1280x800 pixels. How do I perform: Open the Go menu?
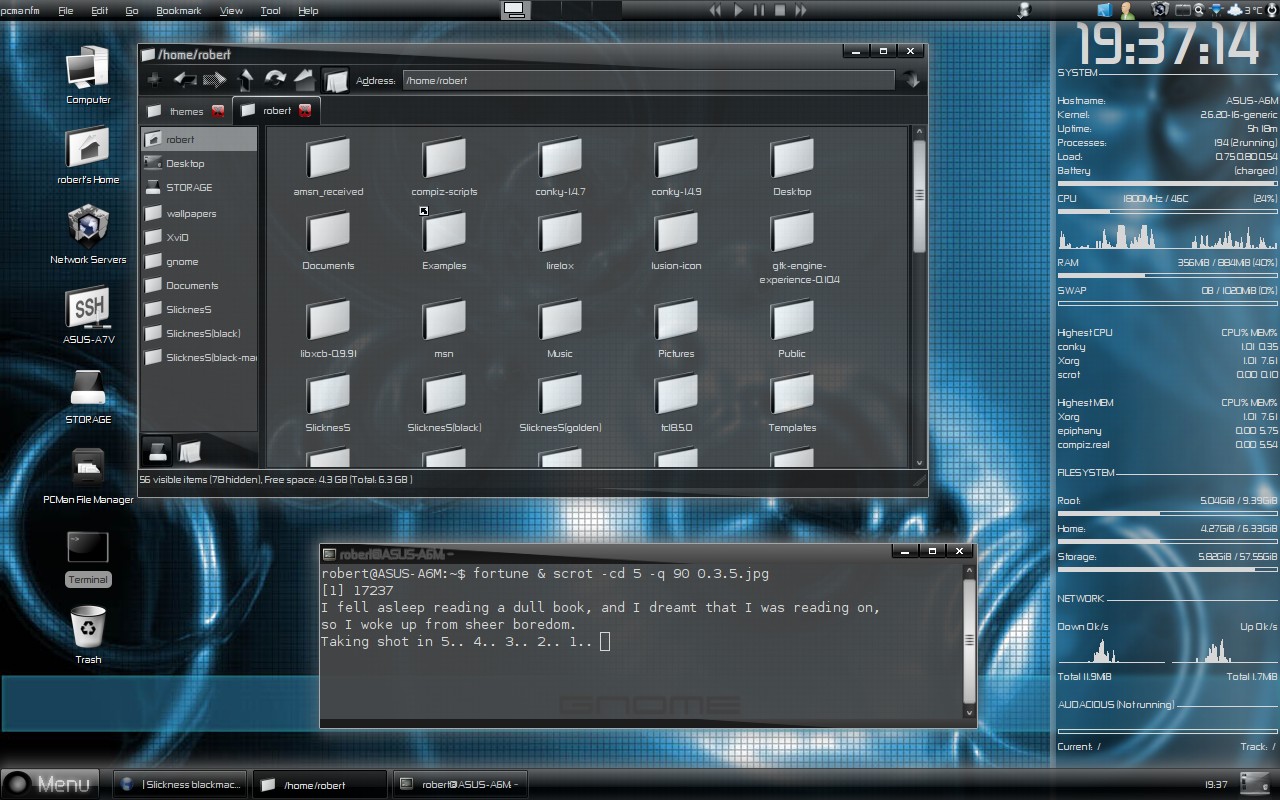pos(132,10)
